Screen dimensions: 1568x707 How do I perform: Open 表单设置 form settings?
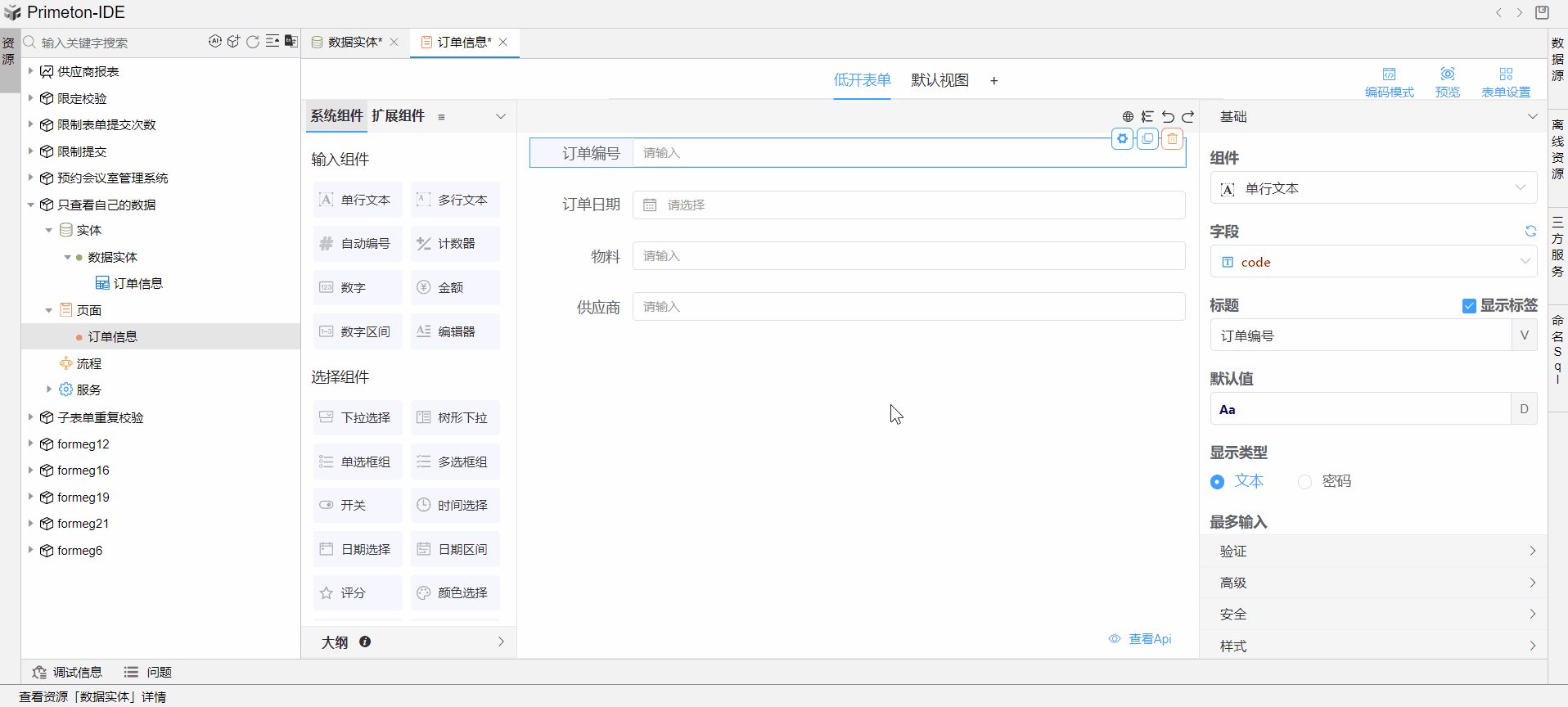pyautogui.click(x=1505, y=82)
